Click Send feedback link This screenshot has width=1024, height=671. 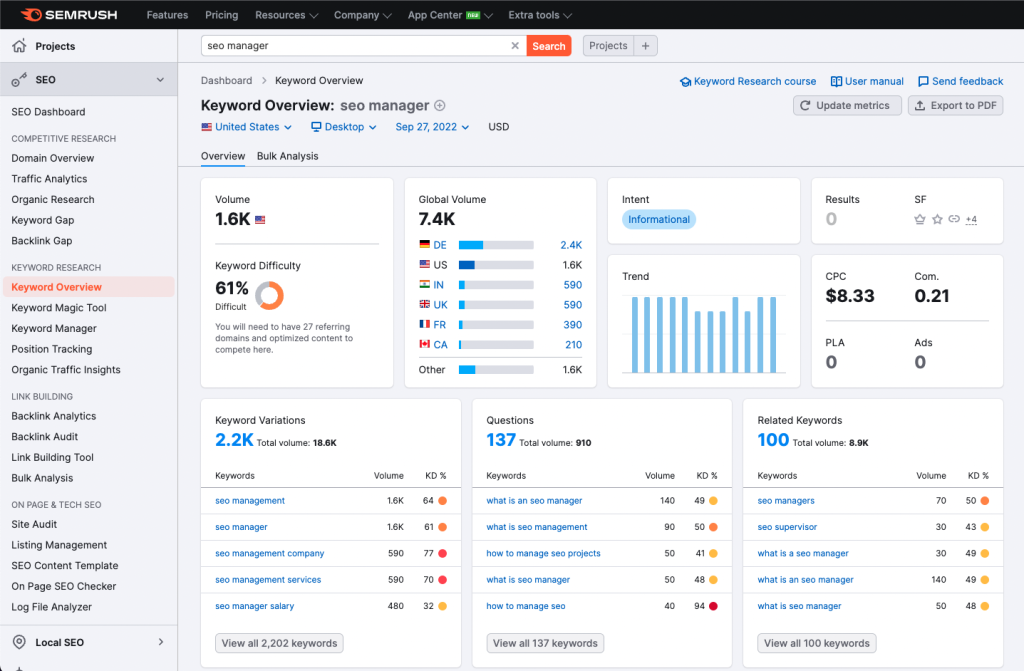tap(961, 81)
